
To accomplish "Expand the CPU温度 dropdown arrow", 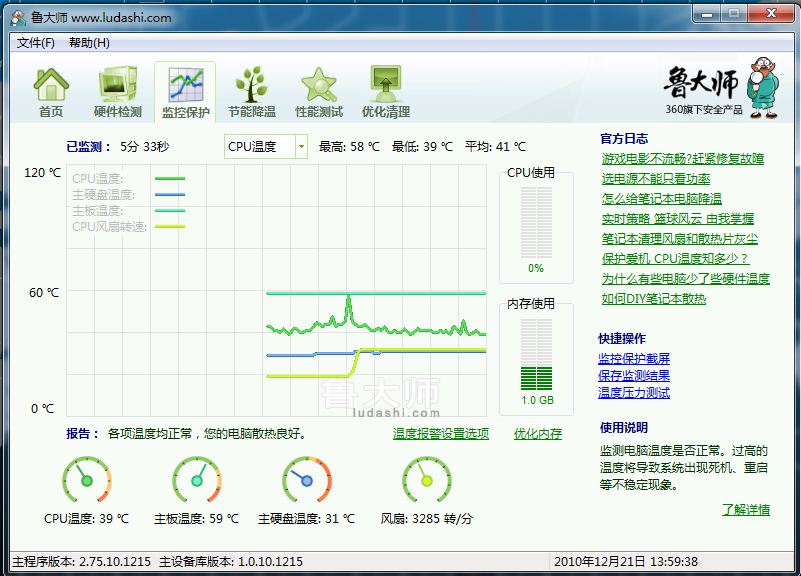I will [301, 147].
